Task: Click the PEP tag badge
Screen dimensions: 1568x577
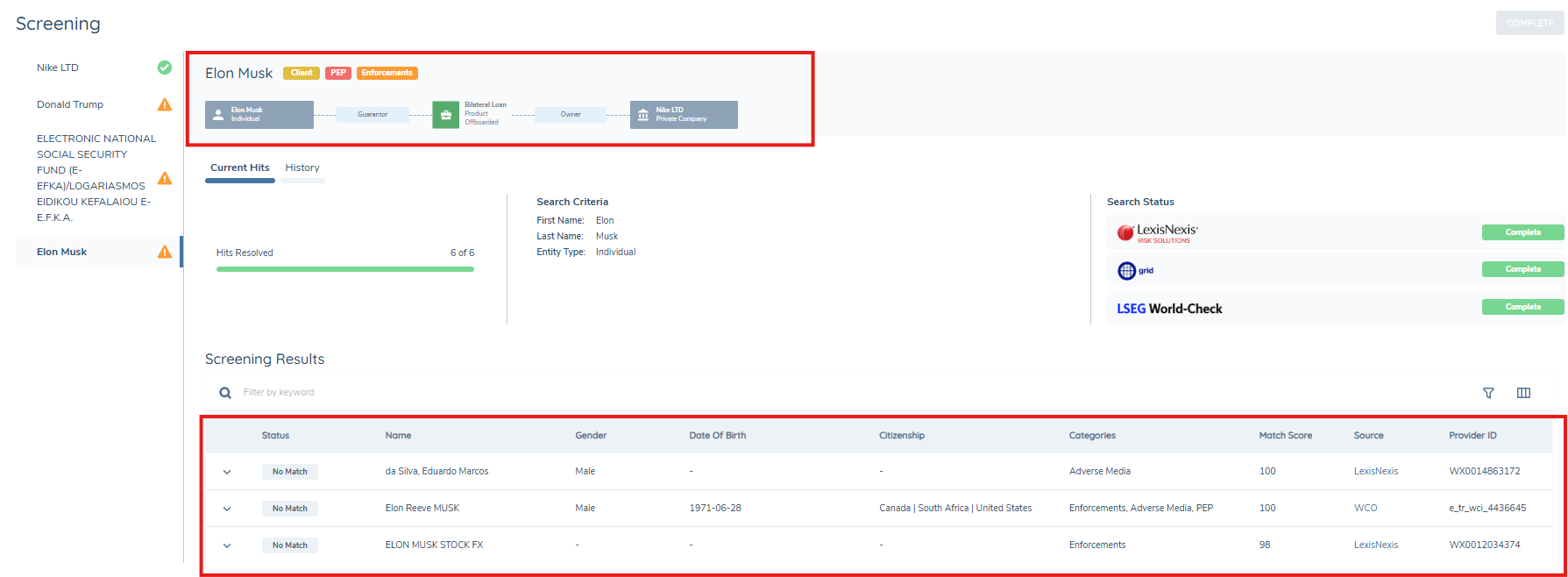Action: [338, 73]
